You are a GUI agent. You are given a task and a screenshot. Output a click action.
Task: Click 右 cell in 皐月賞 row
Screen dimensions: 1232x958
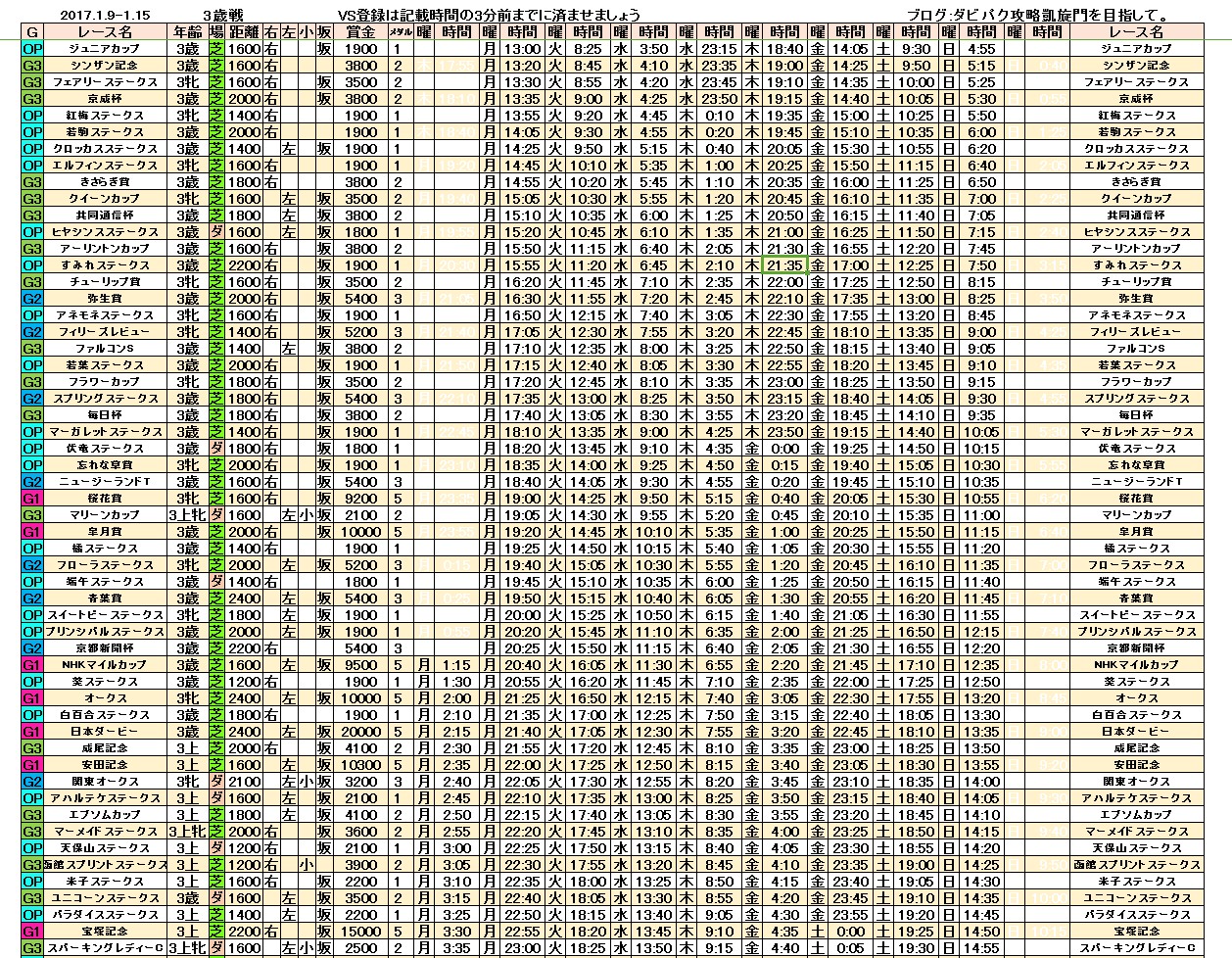point(271,532)
